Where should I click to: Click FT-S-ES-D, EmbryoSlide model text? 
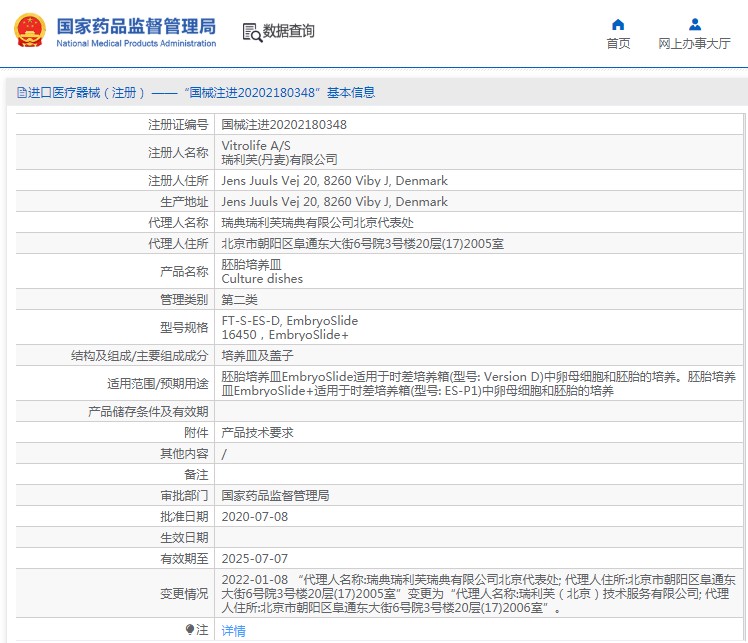point(290,321)
